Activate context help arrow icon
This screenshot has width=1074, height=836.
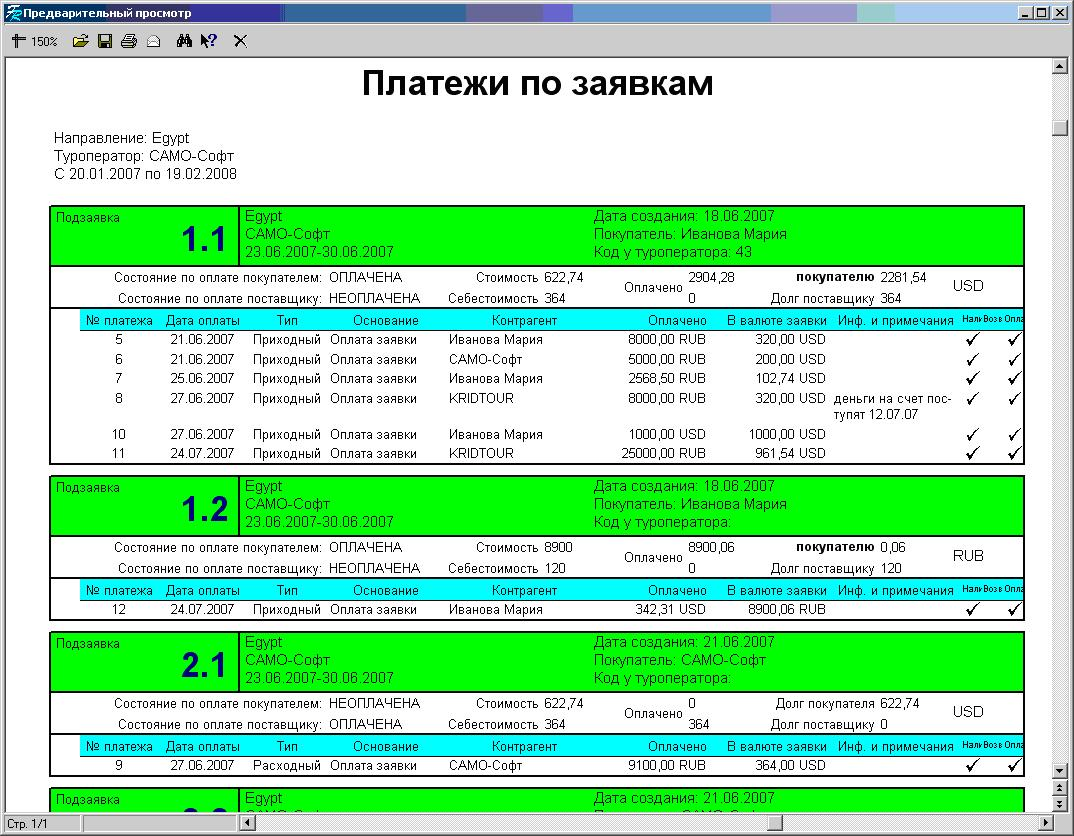208,40
